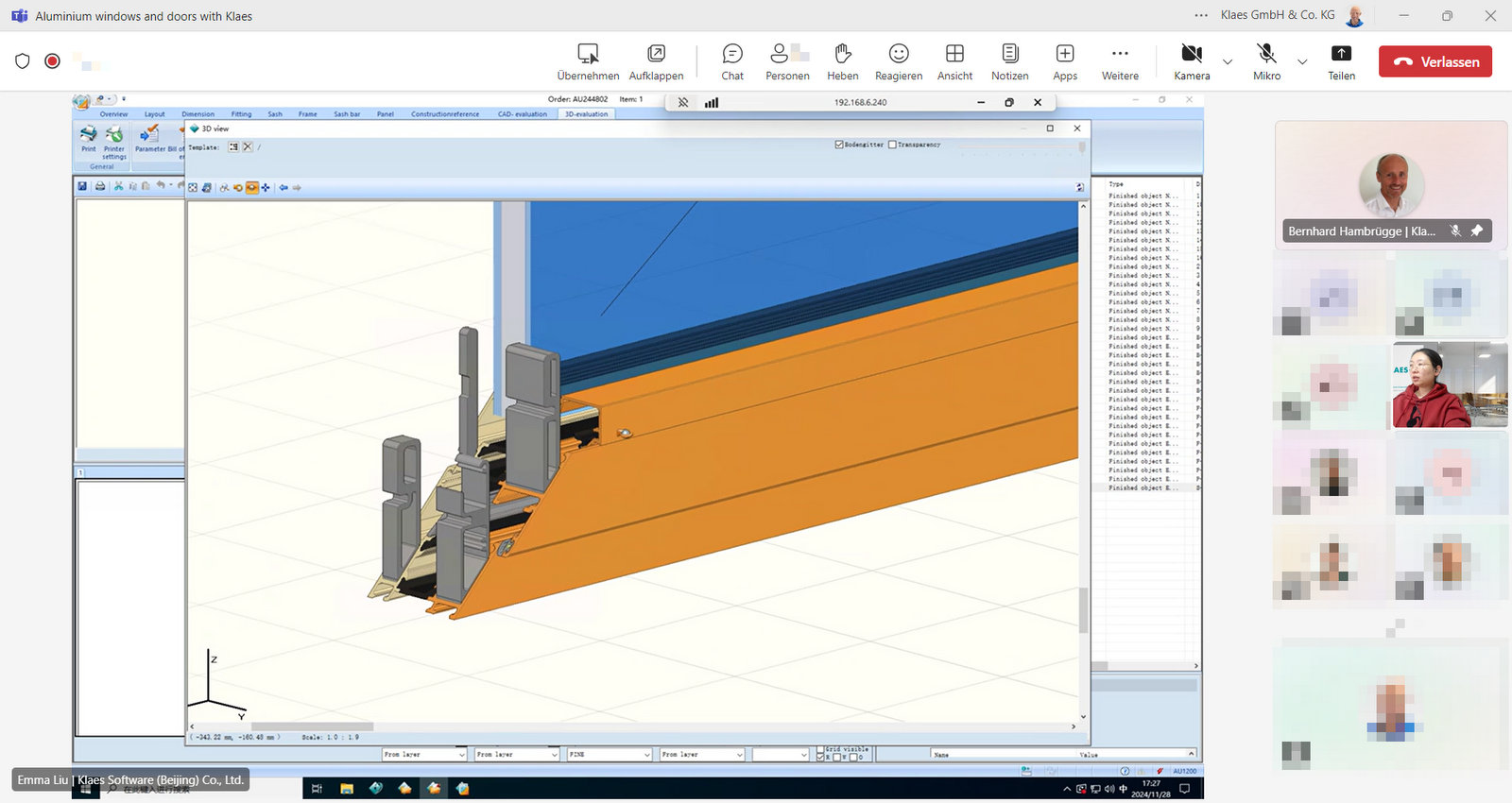Click the blue back arrow in 3D view toolbar
This screenshot has width=1512, height=803.
tap(283, 188)
